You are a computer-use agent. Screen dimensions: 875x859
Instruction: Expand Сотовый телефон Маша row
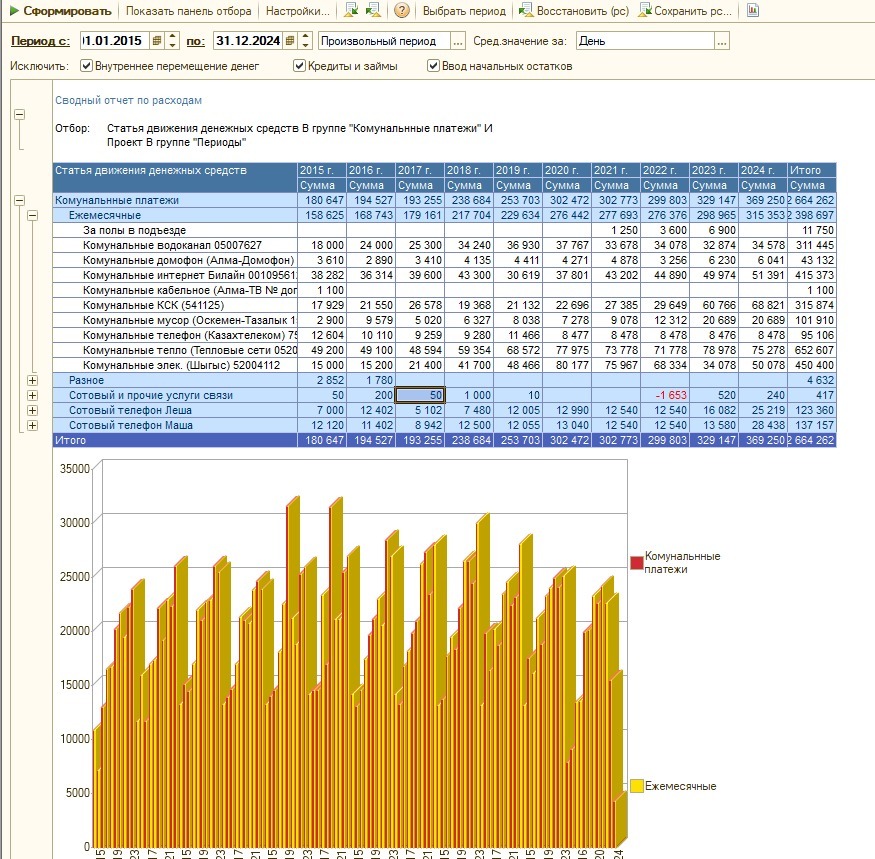coord(32,425)
